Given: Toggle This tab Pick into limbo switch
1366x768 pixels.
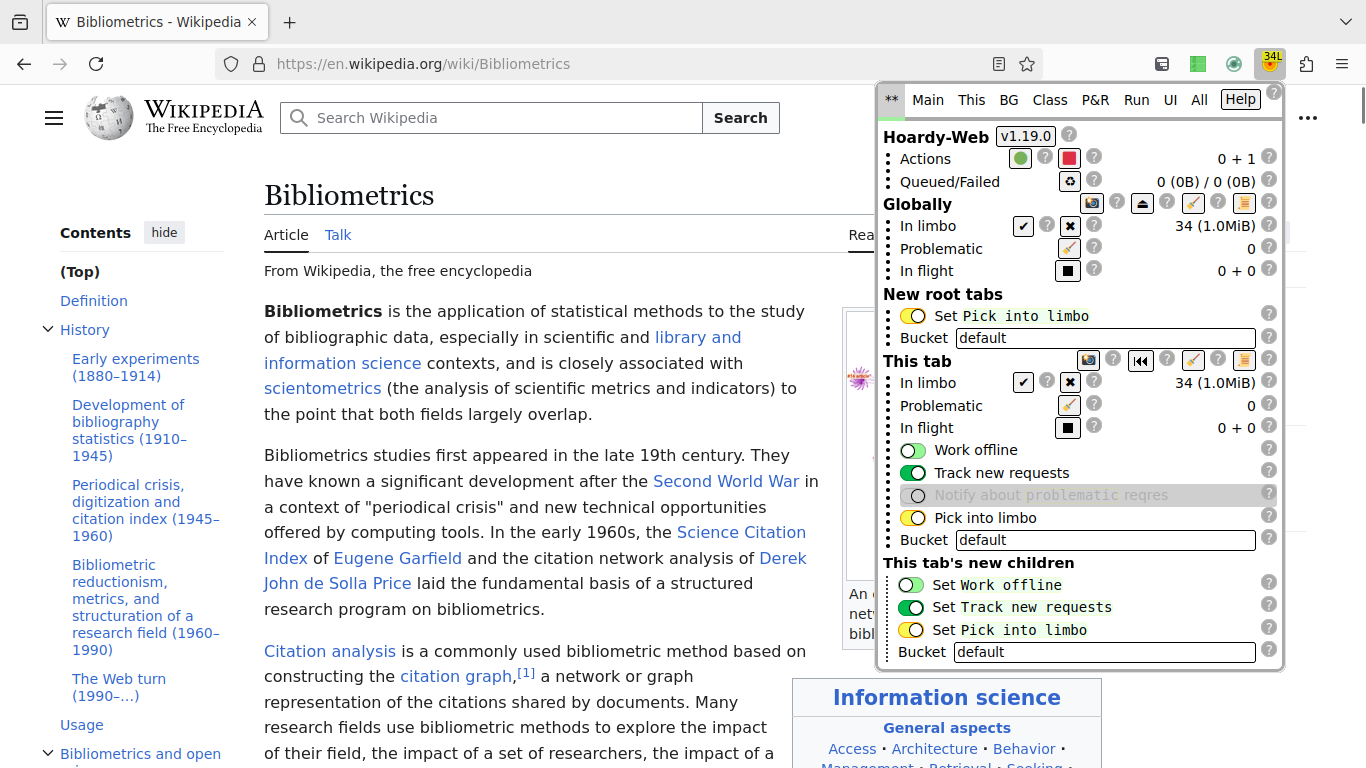Looking at the screenshot, I should 913,518.
